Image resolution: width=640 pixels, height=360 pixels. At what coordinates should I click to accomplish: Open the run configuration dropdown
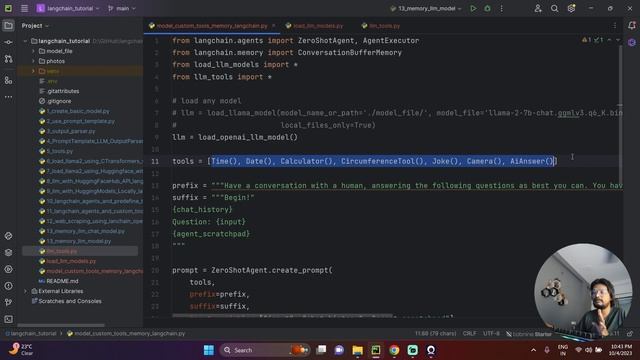click(426, 8)
